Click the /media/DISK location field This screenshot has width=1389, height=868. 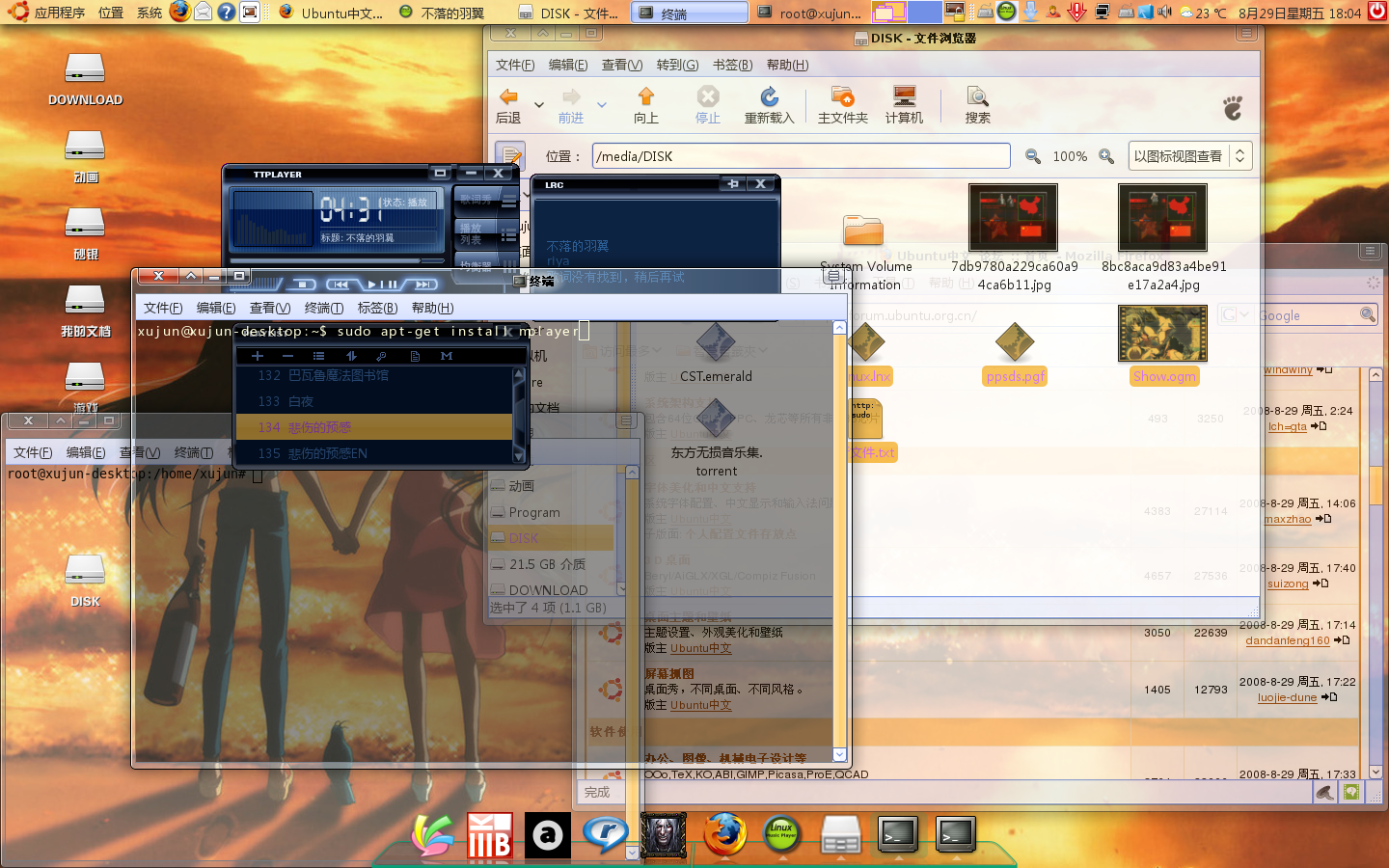801,156
